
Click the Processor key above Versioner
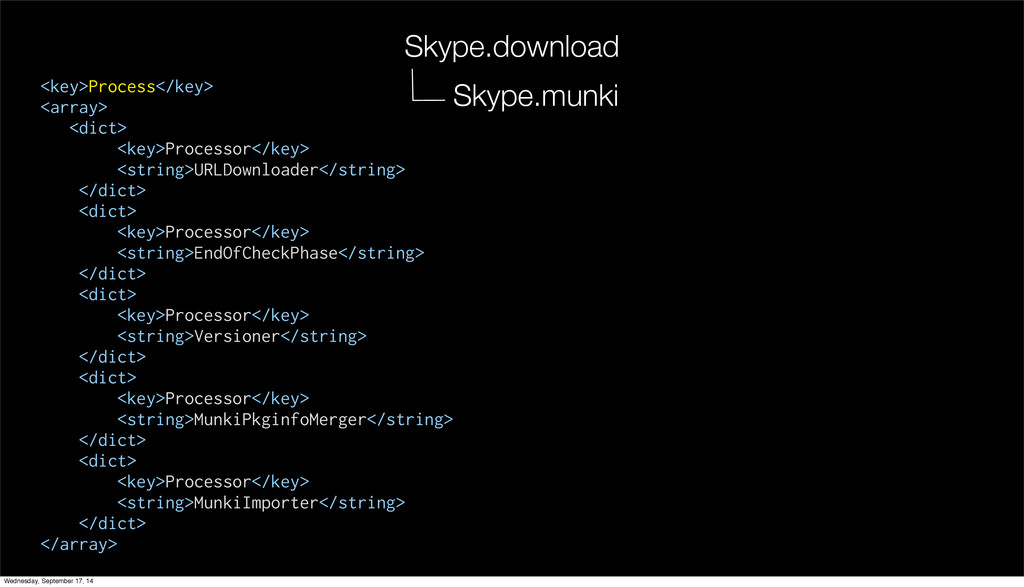point(213,315)
